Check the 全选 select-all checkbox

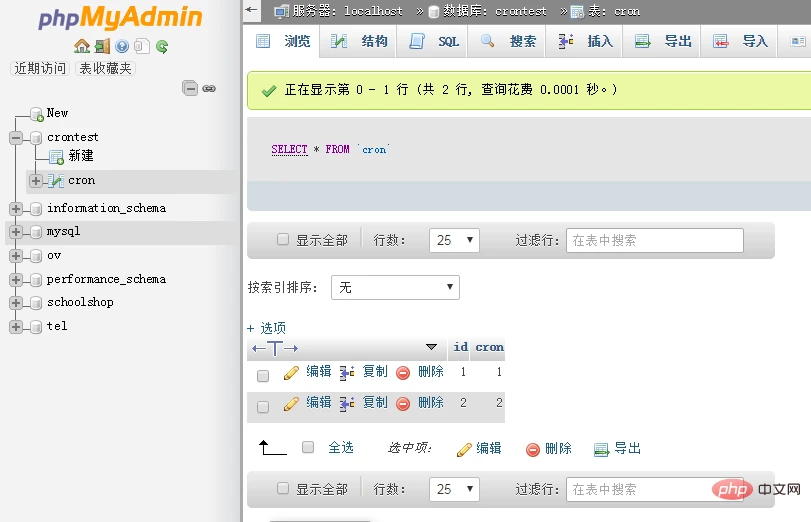308,447
